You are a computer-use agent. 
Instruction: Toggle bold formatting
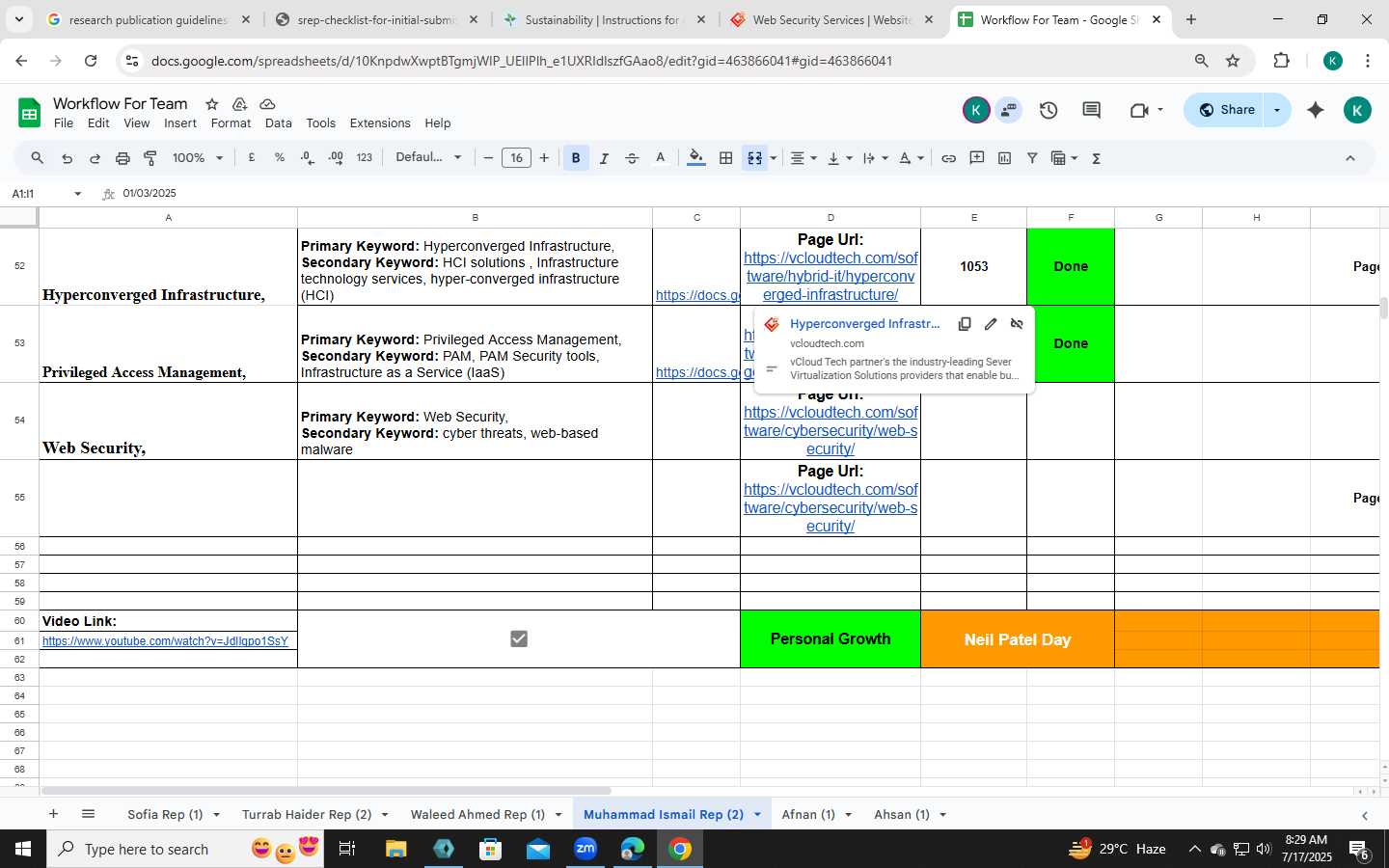pyautogui.click(x=576, y=158)
